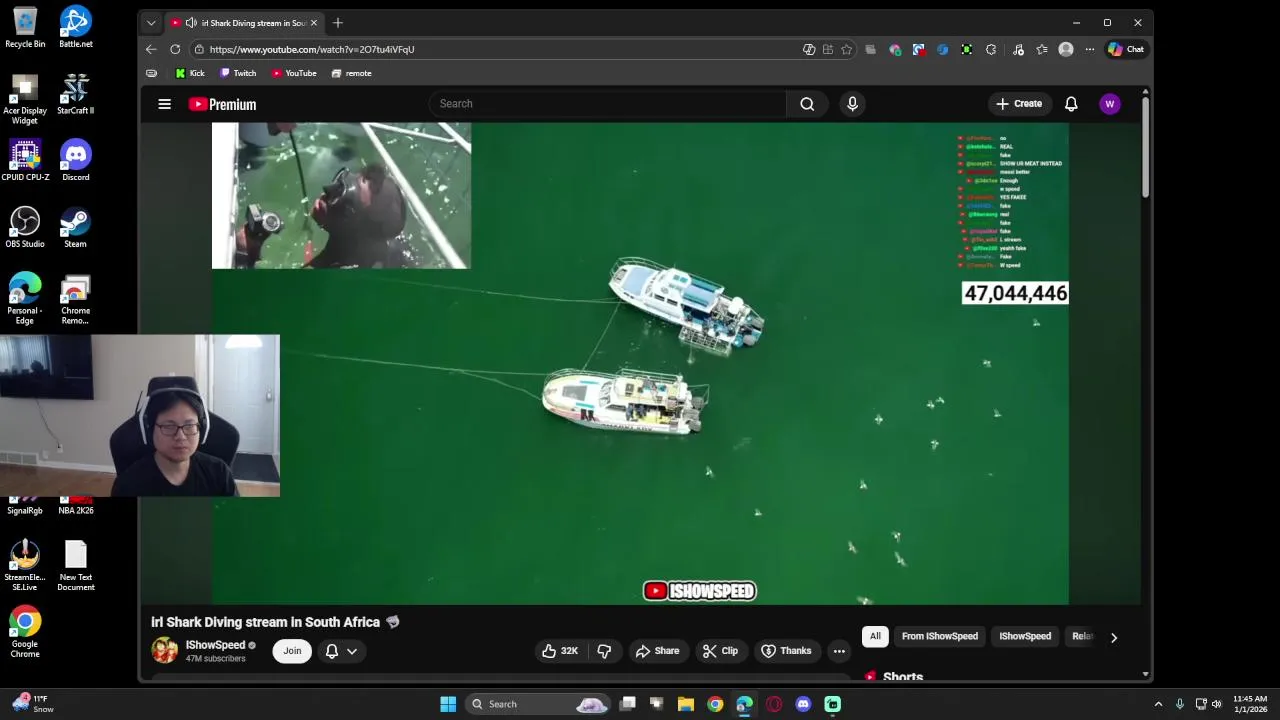Open Steam desktop shortcut
Image resolution: width=1280 pixels, height=720 pixels.
click(x=75, y=228)
